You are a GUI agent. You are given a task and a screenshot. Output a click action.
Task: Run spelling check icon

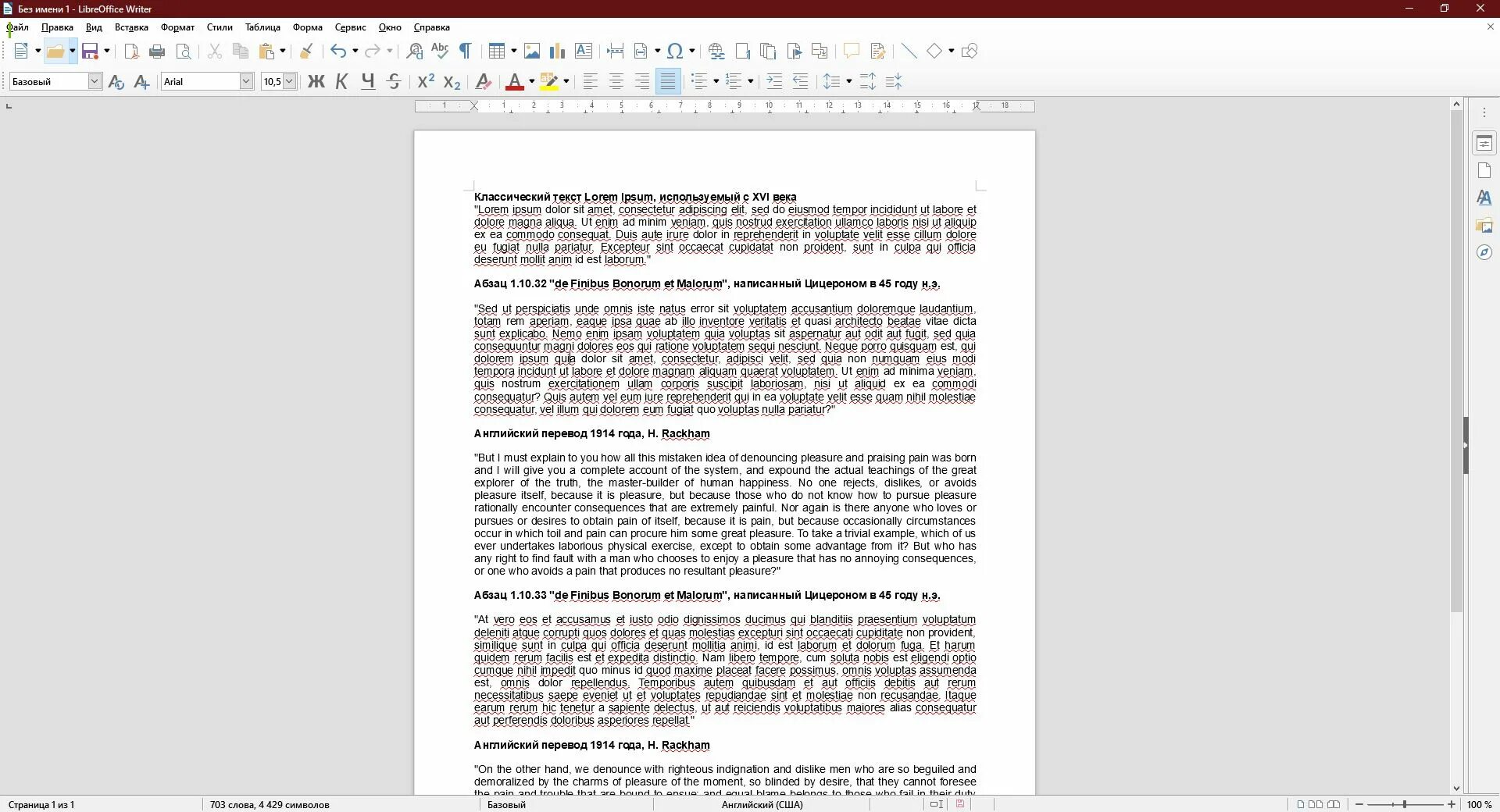(x=440, y=52)
